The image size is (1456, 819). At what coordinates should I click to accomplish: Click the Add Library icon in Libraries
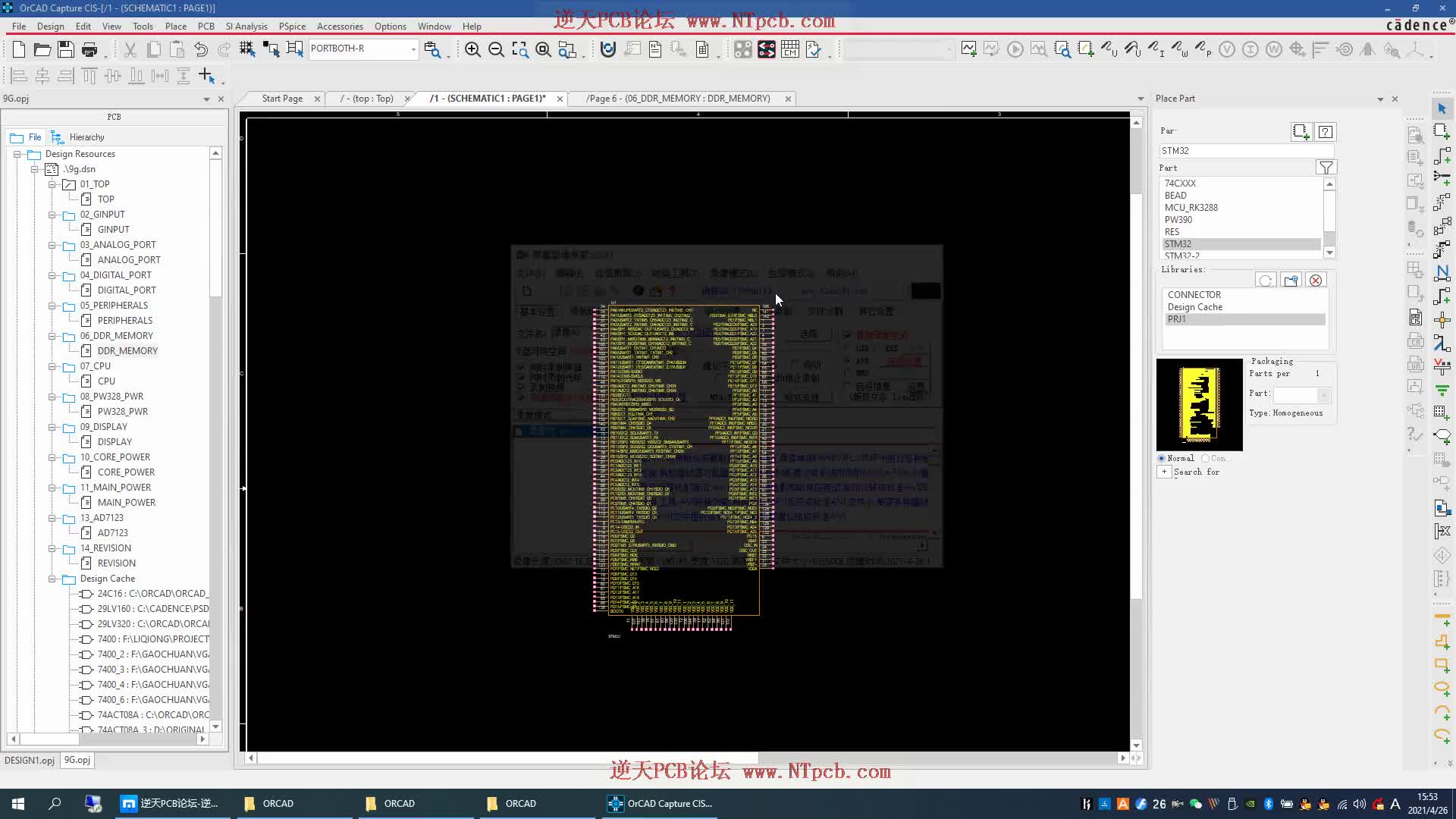coord(1291,281)
